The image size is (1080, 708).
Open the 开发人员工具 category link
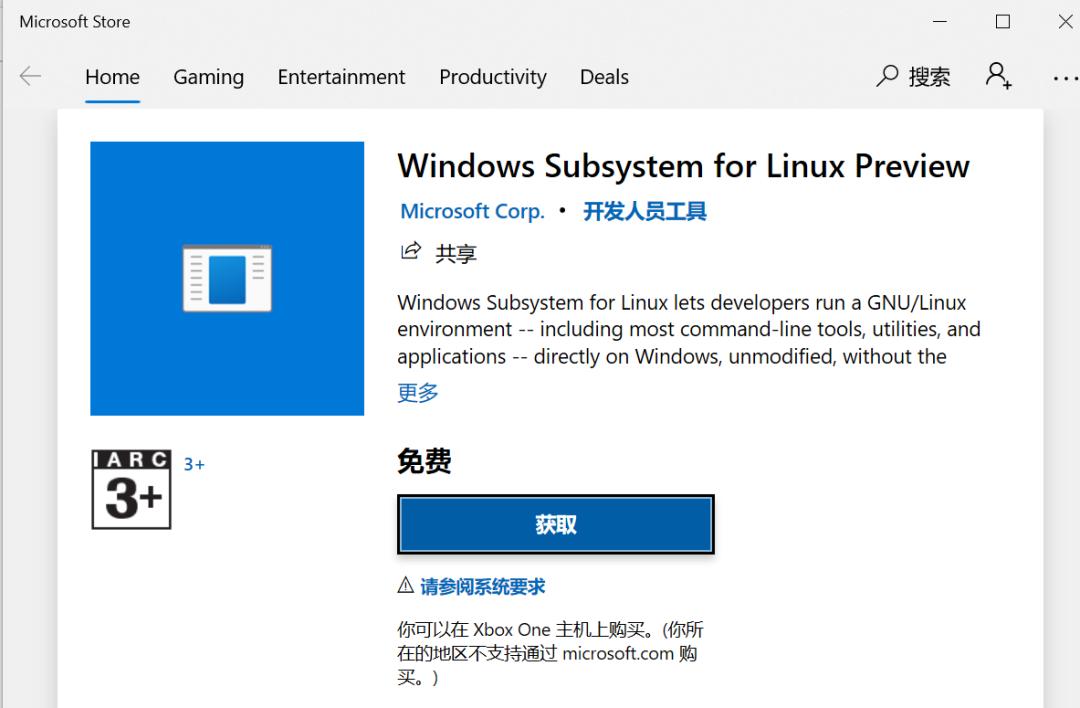[x=645, y=211]
